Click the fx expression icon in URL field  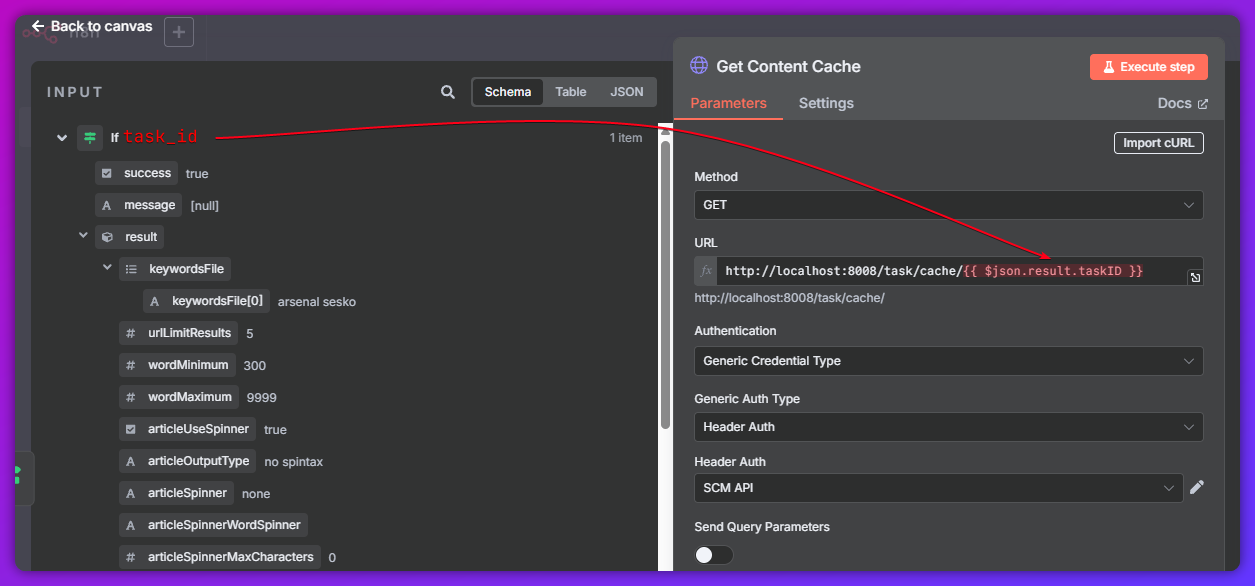coord(706,271)
